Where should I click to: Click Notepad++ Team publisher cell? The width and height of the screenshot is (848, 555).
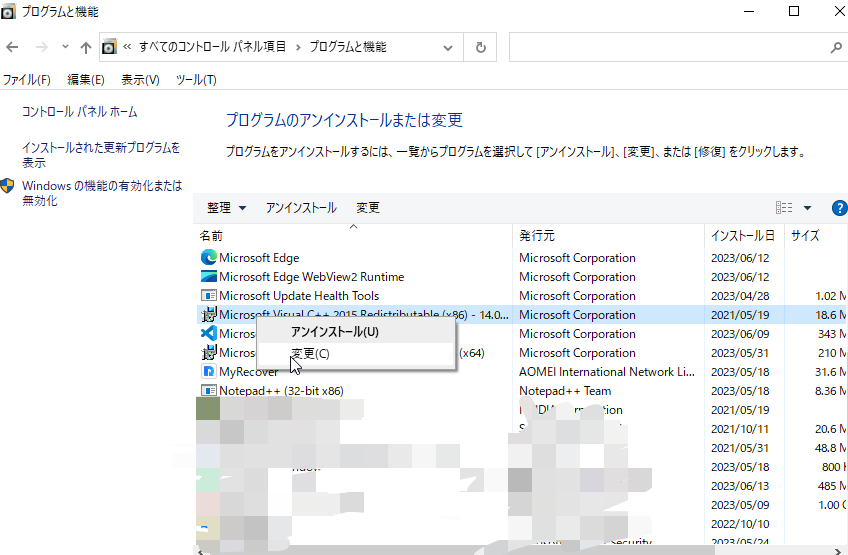[x=565, y=390]
